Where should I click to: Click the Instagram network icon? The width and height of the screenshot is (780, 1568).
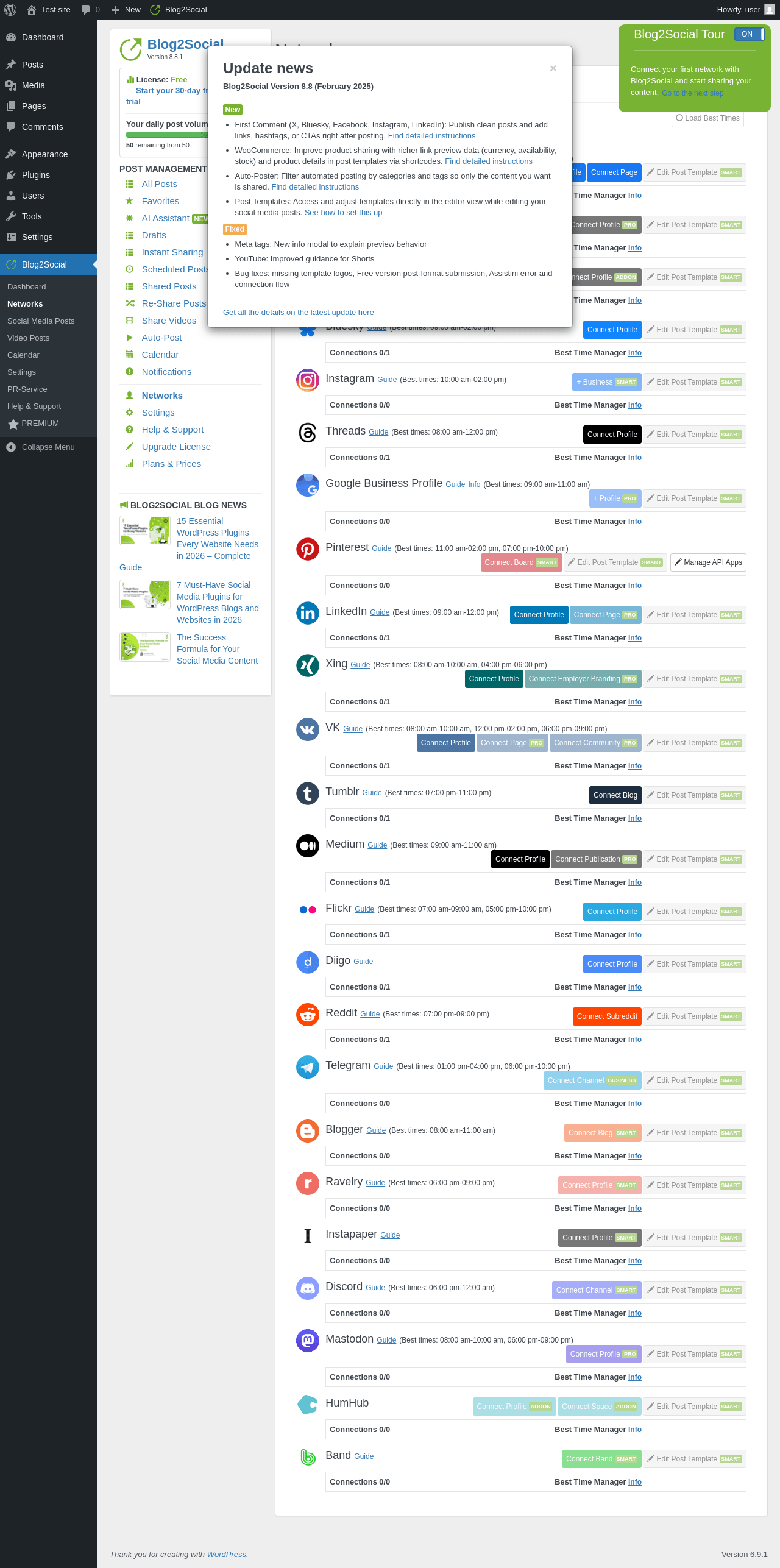(308, 380)
